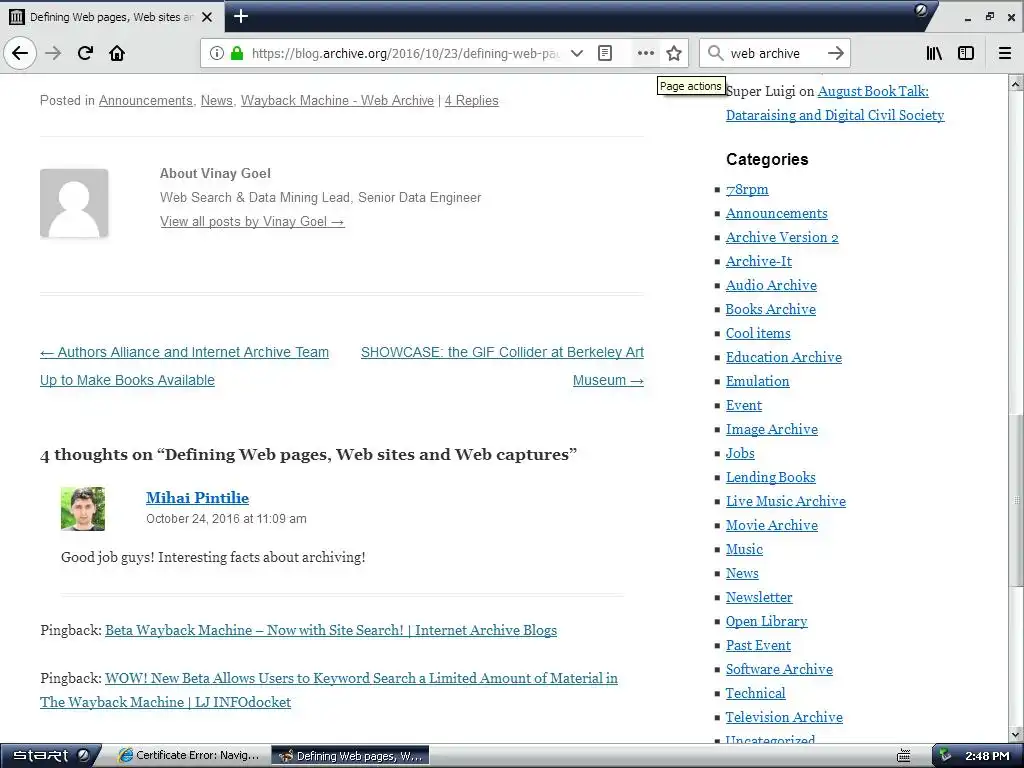Open the Announcements category under Posted in
This screenshot has width=1024, height=768.
click(x=146, y=101)
